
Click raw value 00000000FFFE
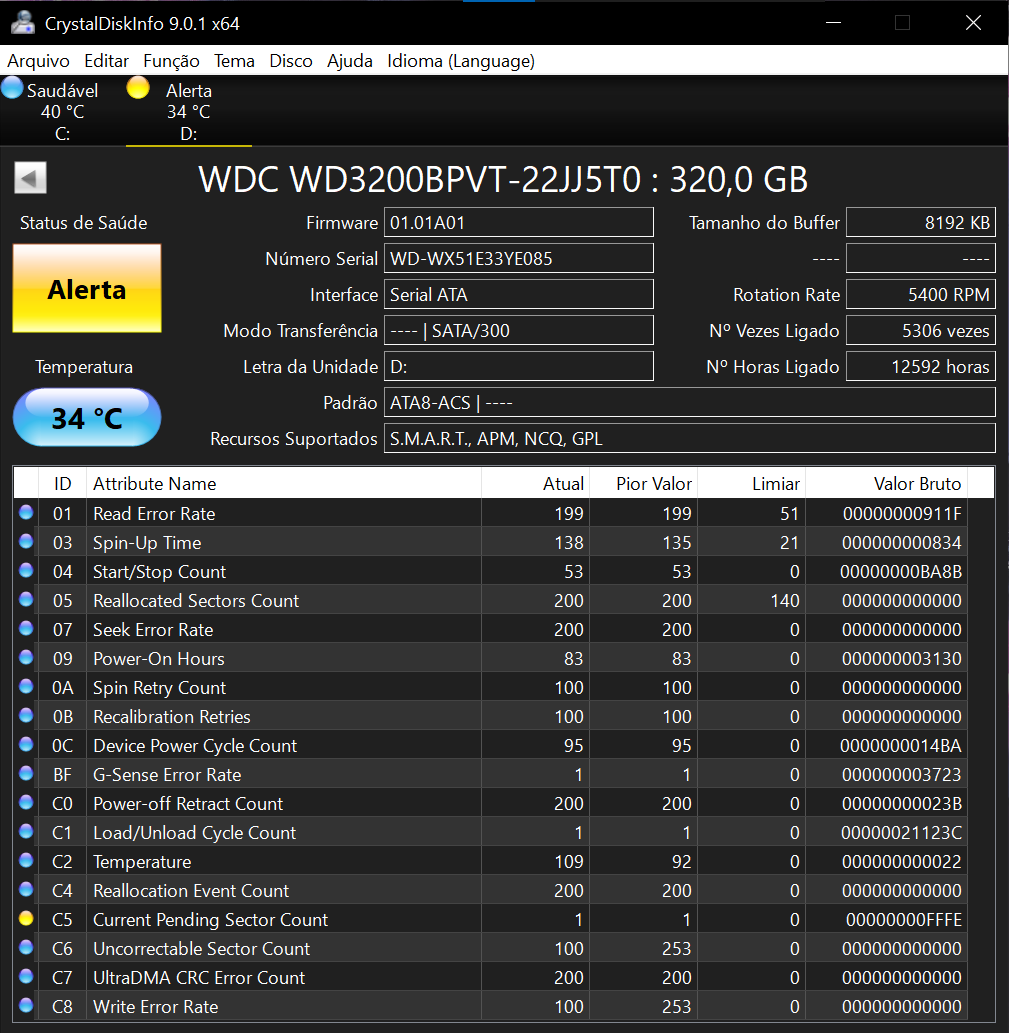[x=904, y=920]
